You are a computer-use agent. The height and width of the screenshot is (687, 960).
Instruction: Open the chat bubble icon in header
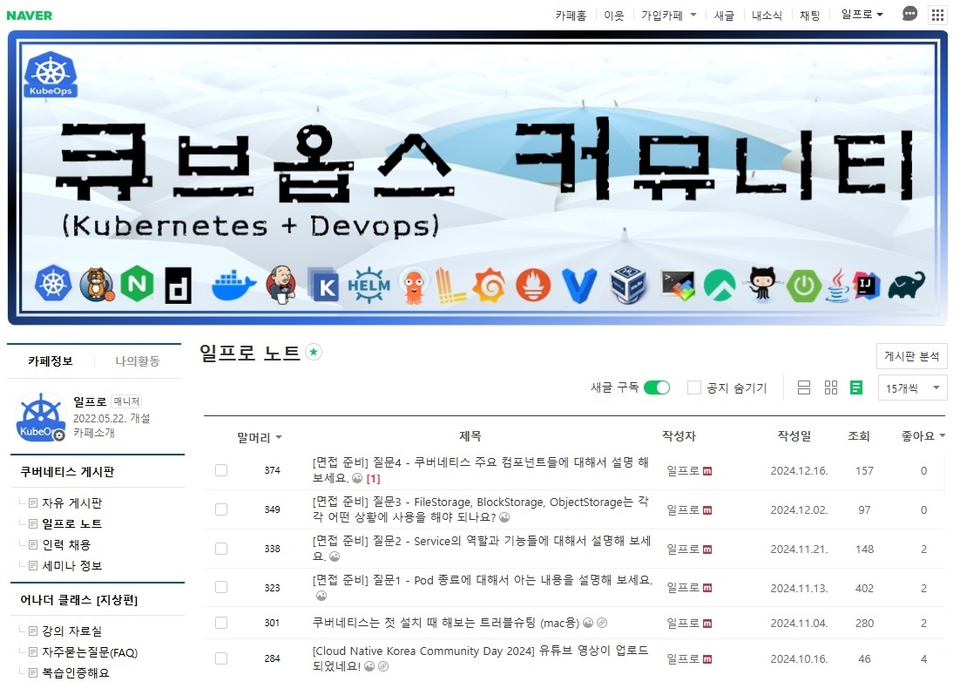pos(910,14)
